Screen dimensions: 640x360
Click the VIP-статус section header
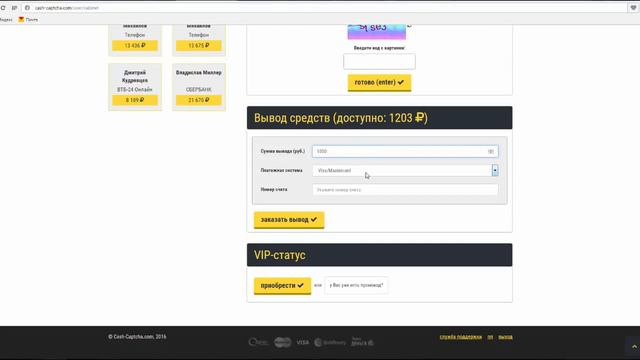380,255
